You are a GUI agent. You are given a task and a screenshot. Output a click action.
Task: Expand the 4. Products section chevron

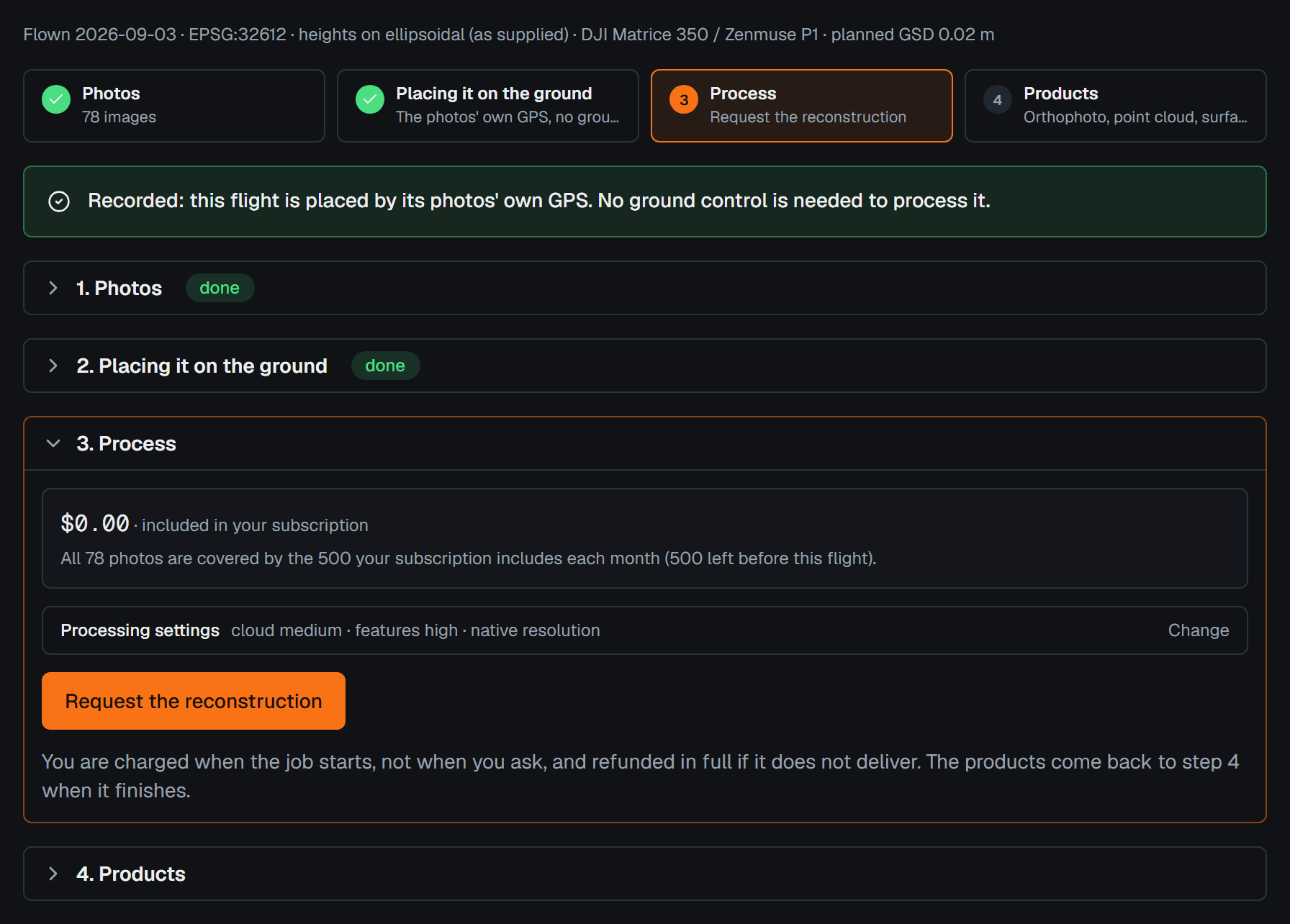click(x=53, y=874)
